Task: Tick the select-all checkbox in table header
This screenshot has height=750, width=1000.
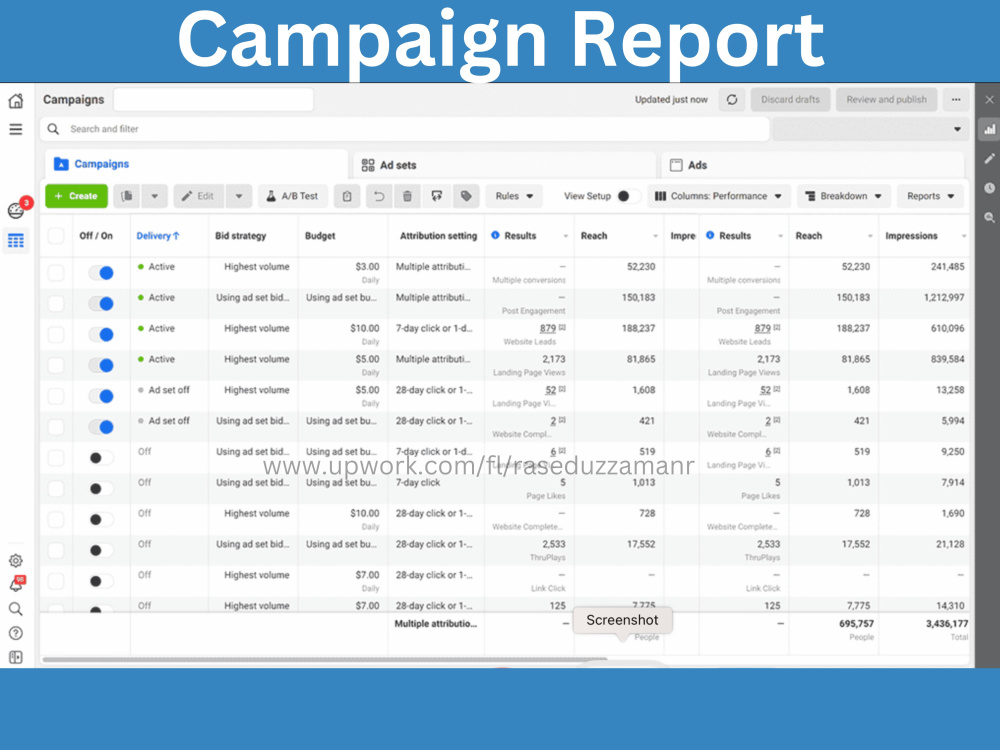Action: click(56, 236)
